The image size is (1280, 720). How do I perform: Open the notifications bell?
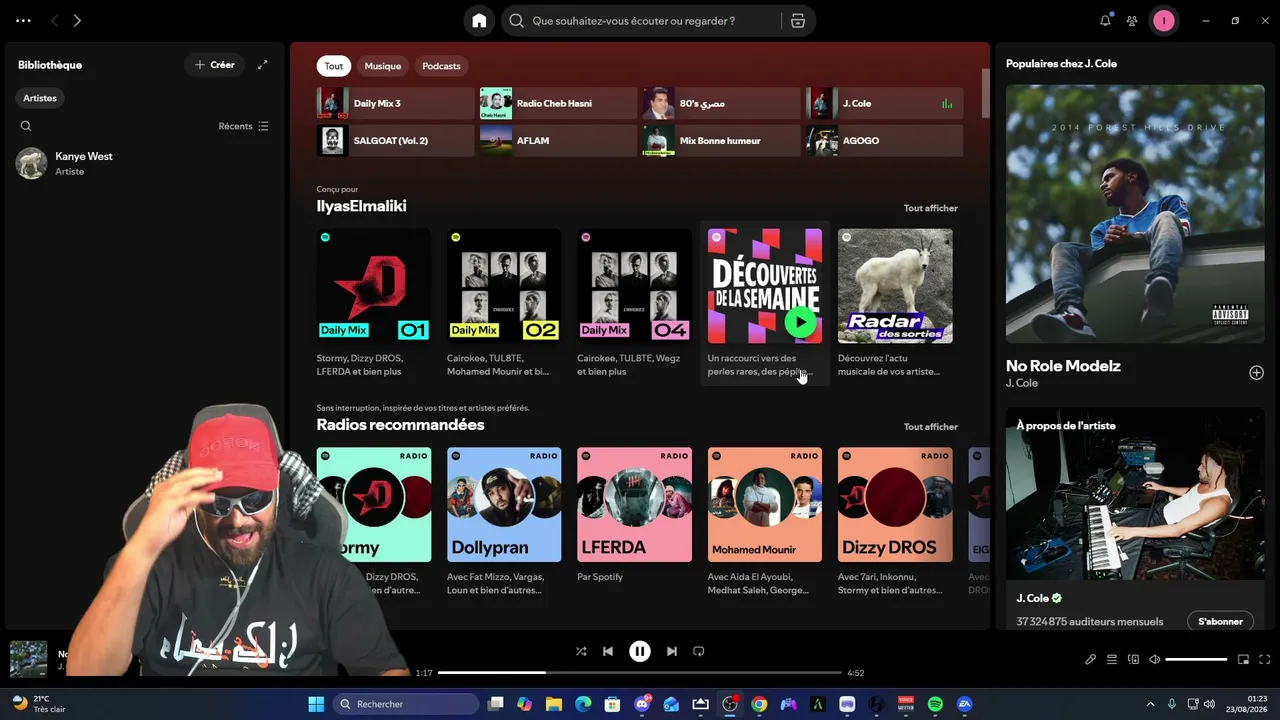[x=1105, y=21]
